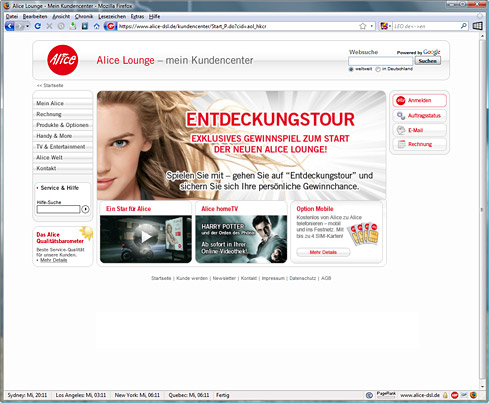Click the LEO de<->en search field
This screenshot has height=403, width=489.
426,26
